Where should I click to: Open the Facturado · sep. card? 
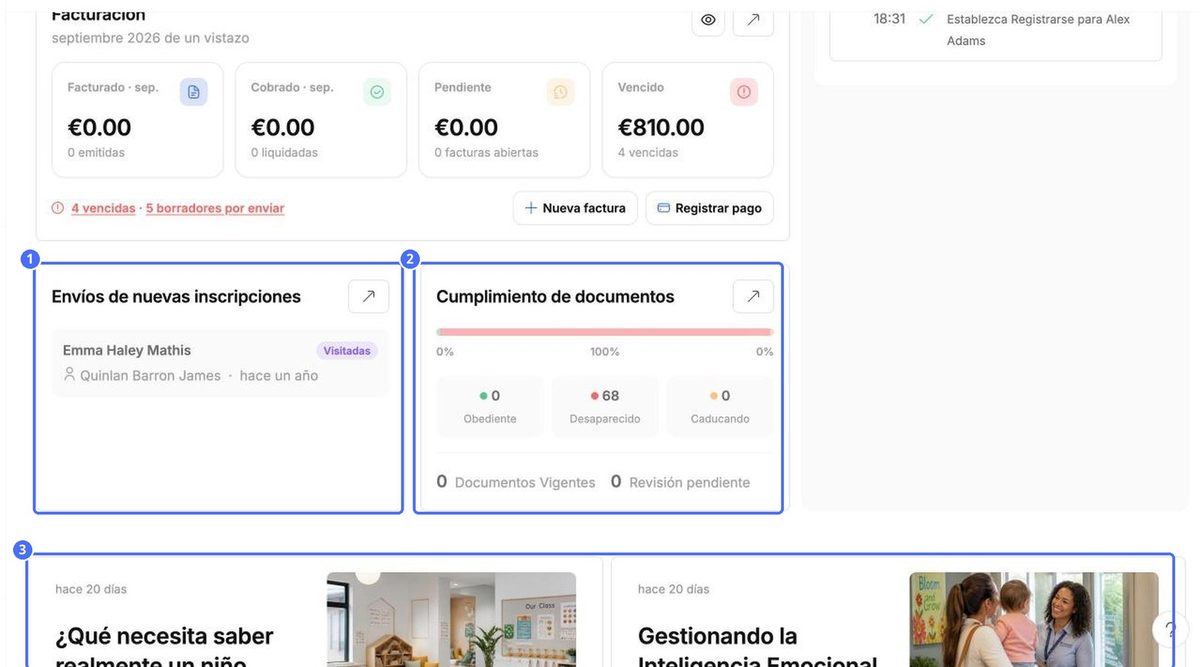tap(138, 120)
